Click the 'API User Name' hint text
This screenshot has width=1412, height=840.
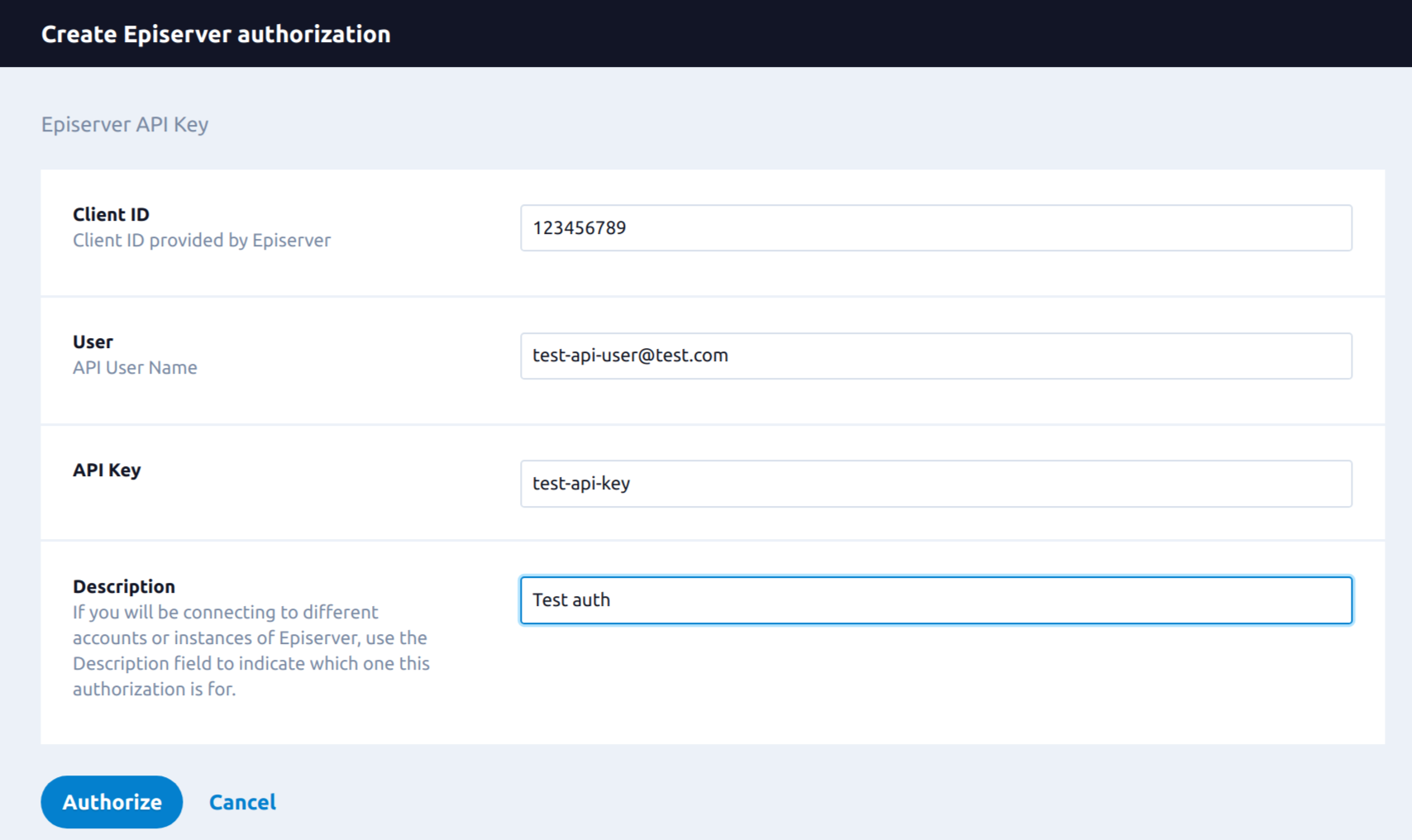[x=135, y=367]
